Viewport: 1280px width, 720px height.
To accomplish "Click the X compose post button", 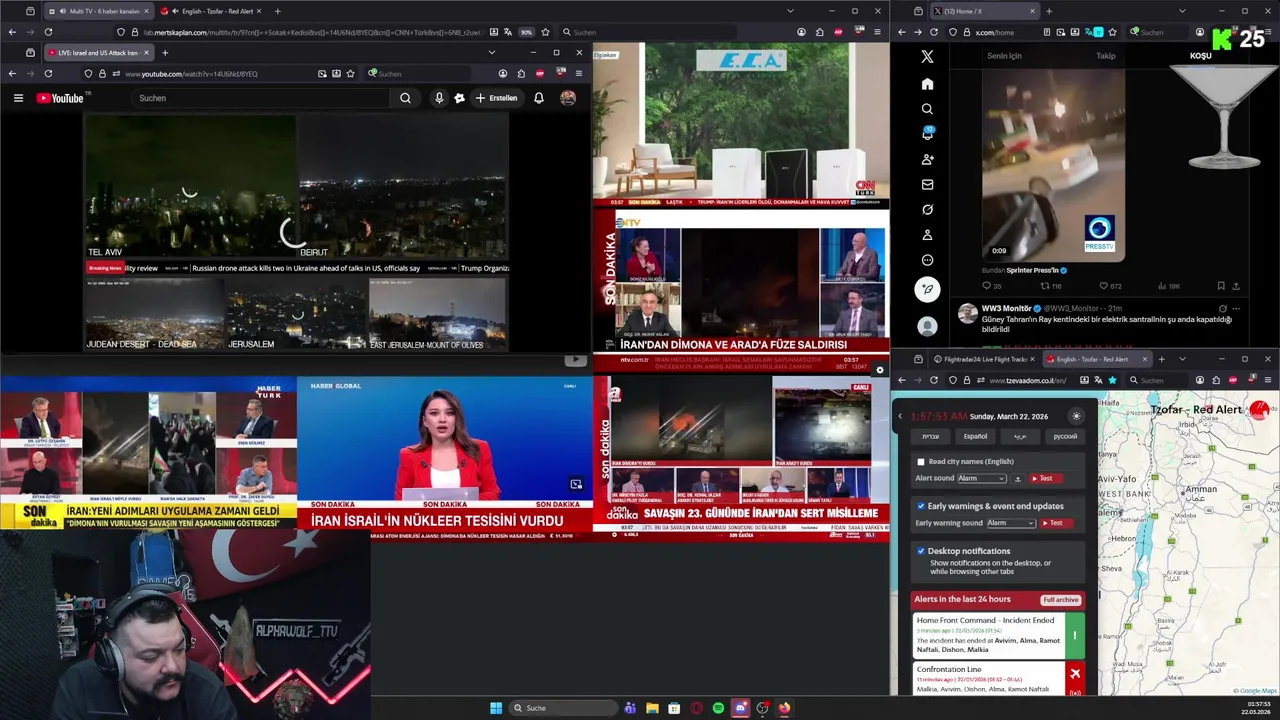I will [x=927, y=289].
